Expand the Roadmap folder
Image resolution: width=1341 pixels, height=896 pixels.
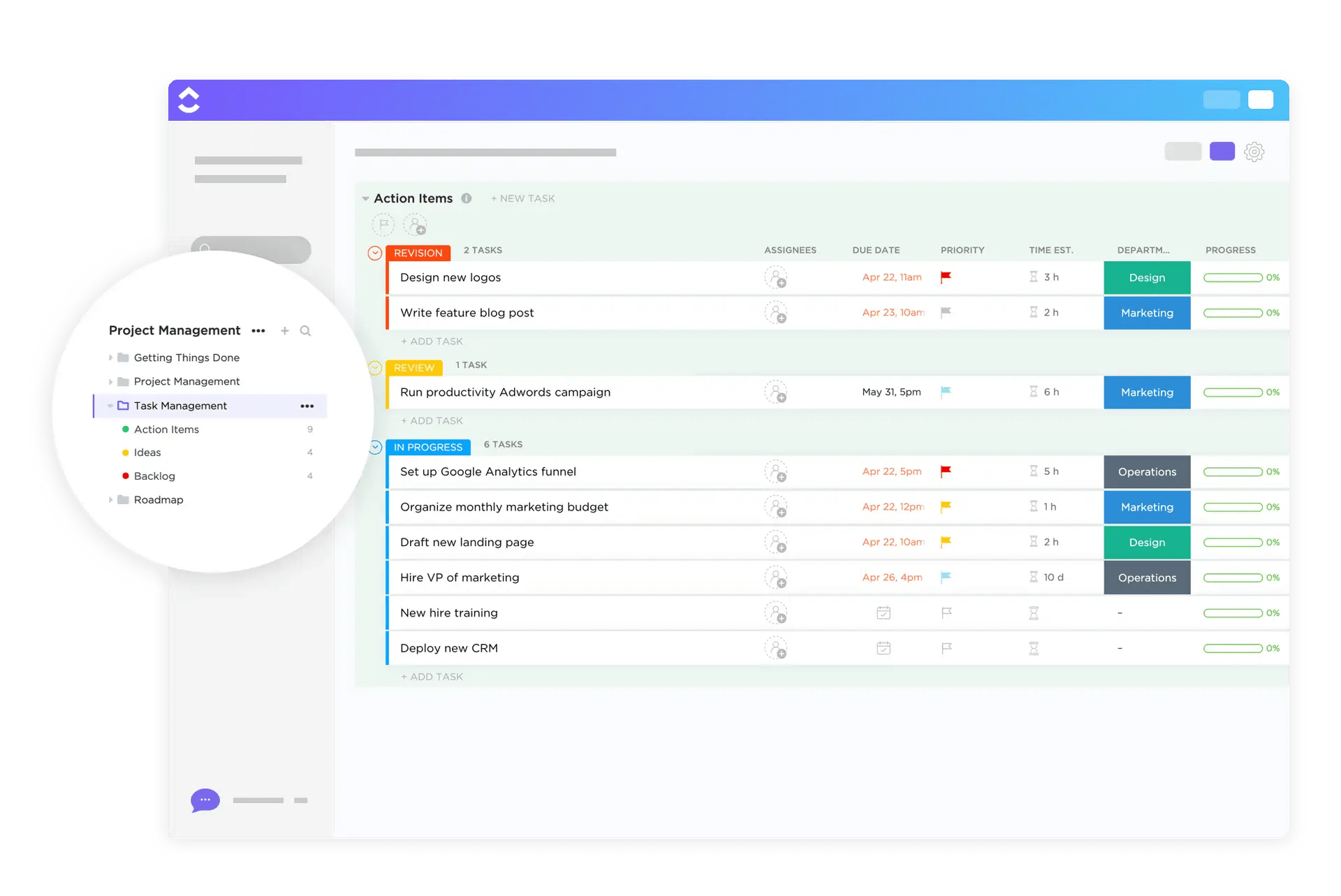tap(108, 498)
